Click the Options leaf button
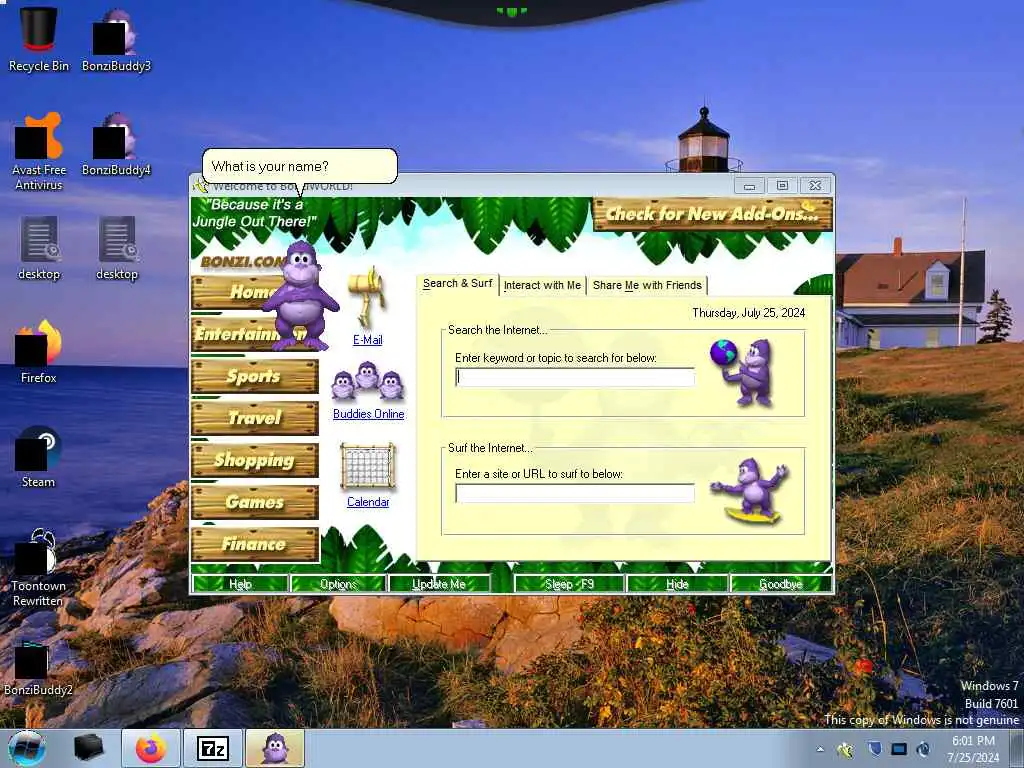1024x768 pixels. (338, 584)
